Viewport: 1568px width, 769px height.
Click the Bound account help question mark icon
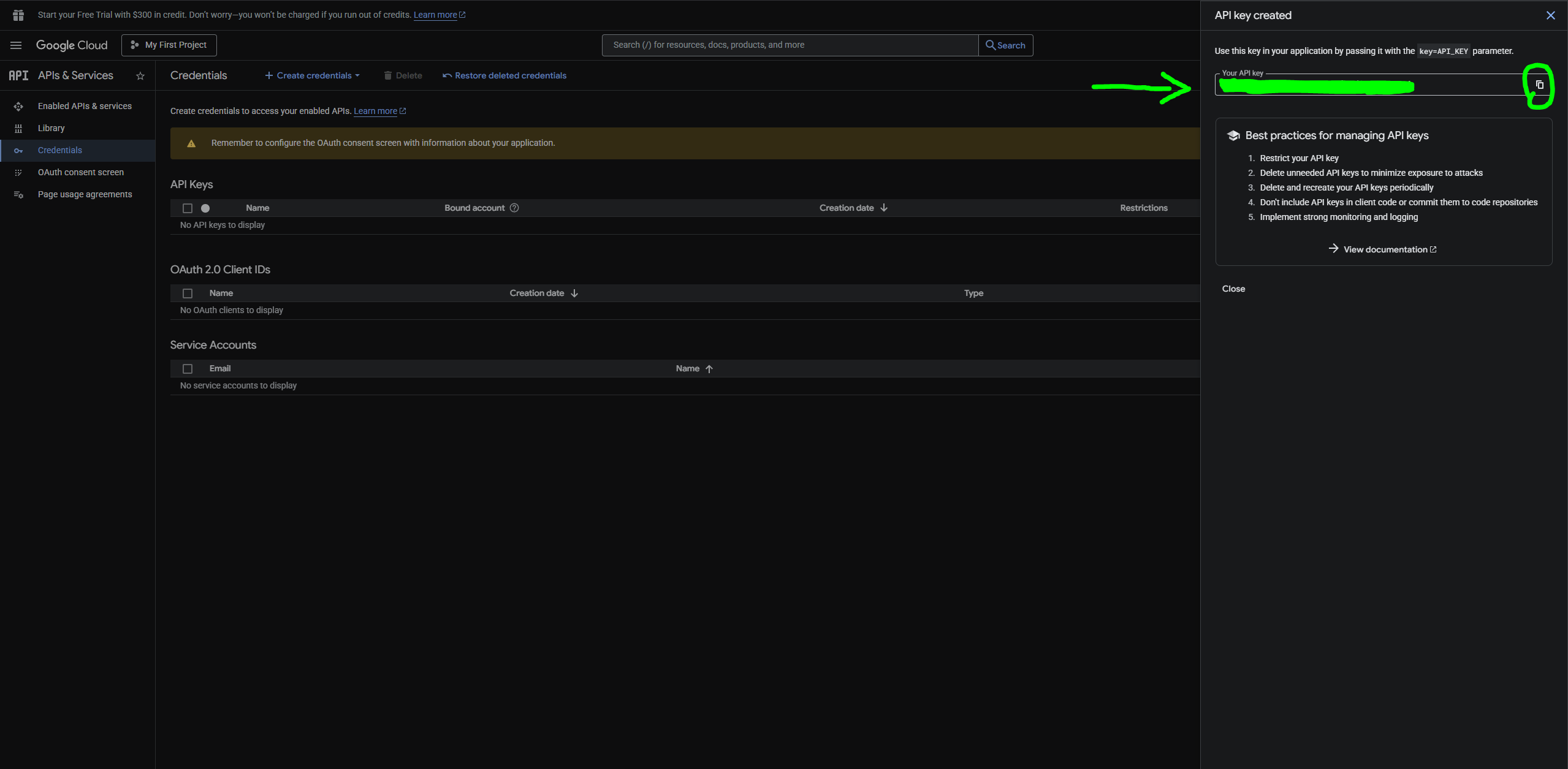tap(514, 208)
